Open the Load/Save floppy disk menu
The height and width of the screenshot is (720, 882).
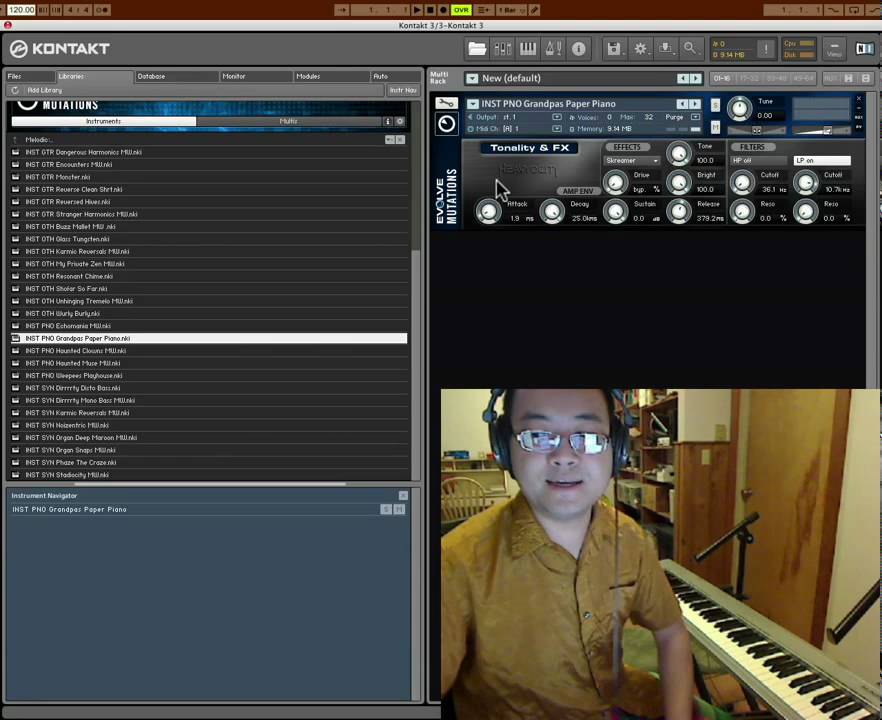(x=614, y=49)
